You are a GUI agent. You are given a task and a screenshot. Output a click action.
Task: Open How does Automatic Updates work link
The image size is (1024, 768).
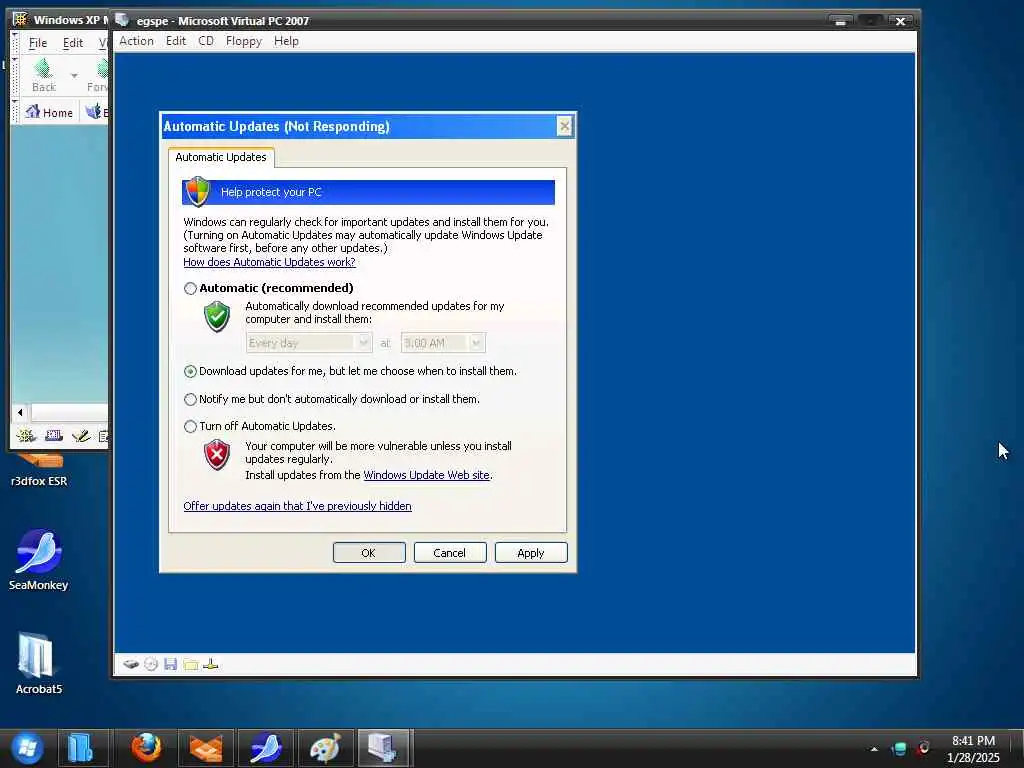pyautogui.click(x=269, y=262)
